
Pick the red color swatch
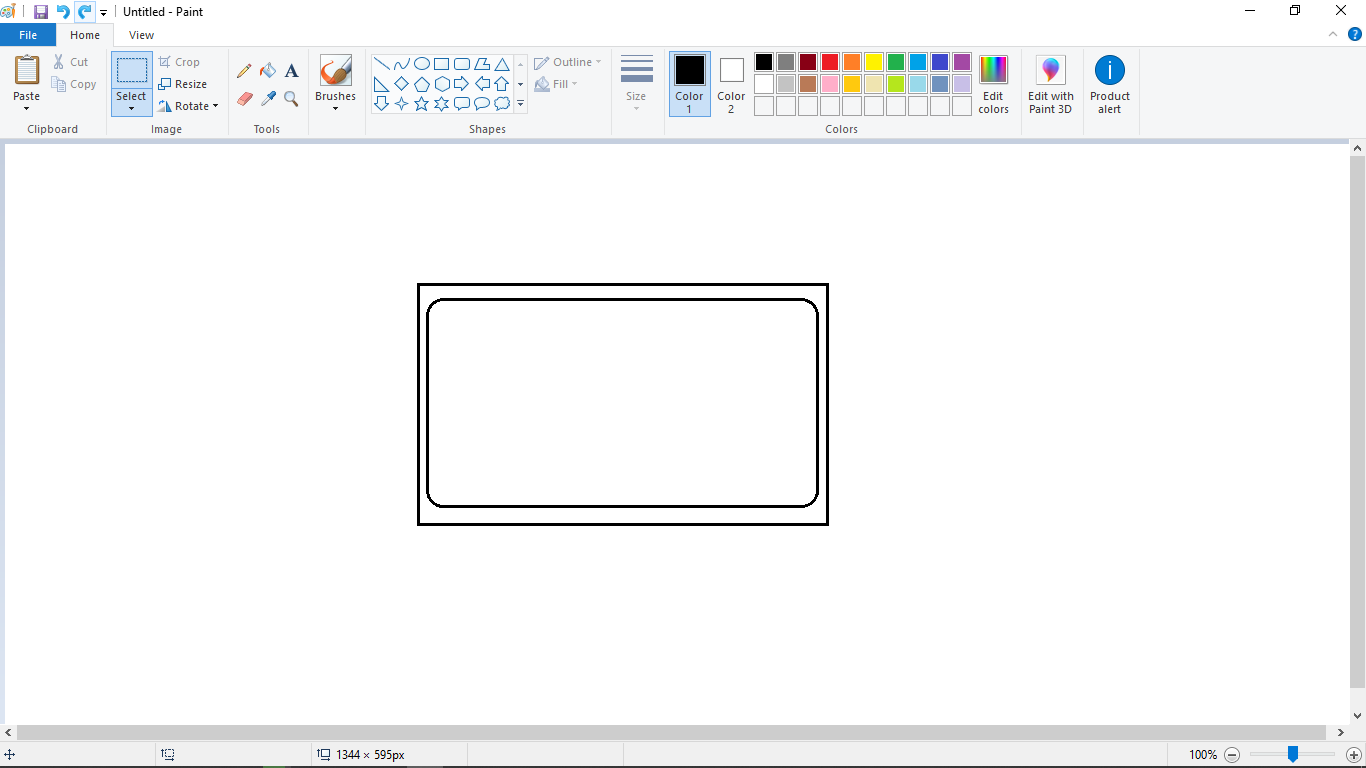(x=830, y=62)
